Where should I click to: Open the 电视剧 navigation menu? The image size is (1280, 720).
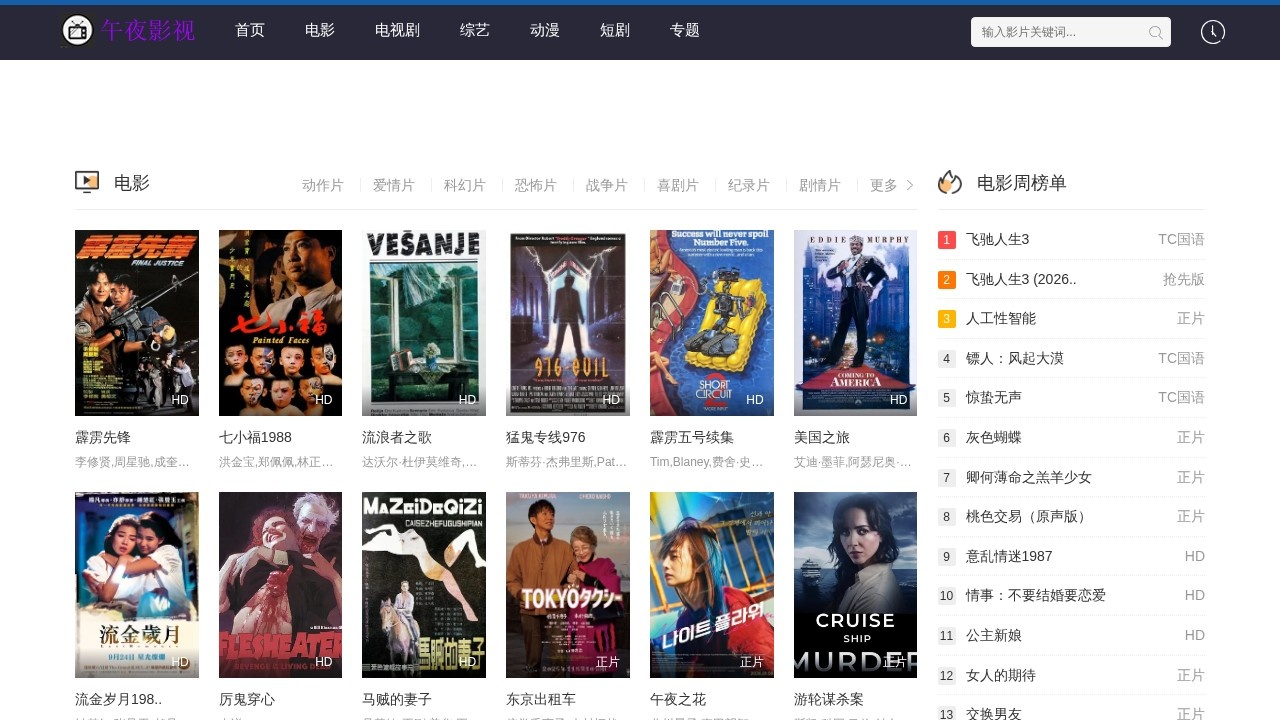(x=397, y=30)
